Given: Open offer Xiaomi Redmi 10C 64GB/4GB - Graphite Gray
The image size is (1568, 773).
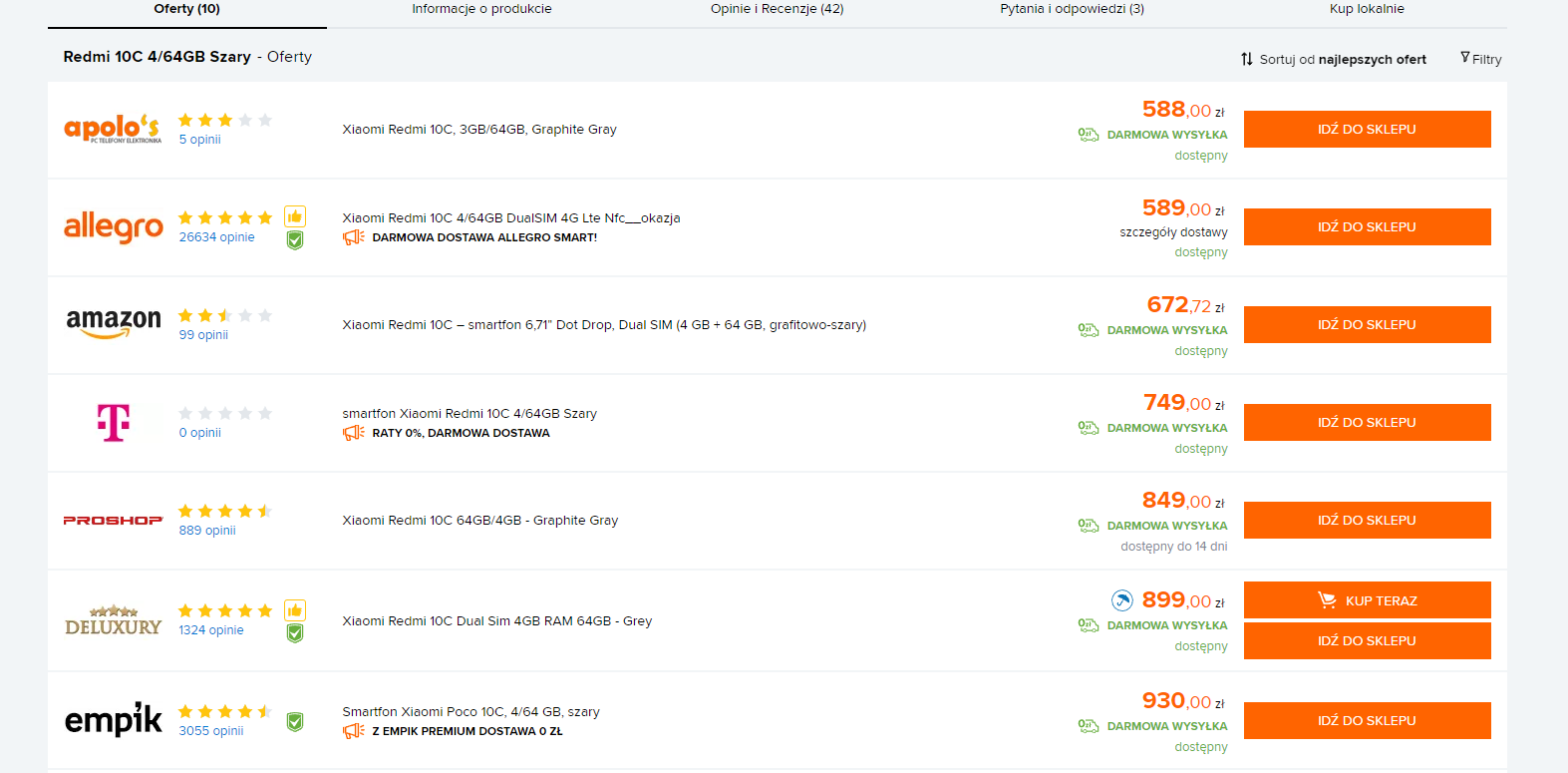Looking at the screenshot, I should [x=480, y=521].
